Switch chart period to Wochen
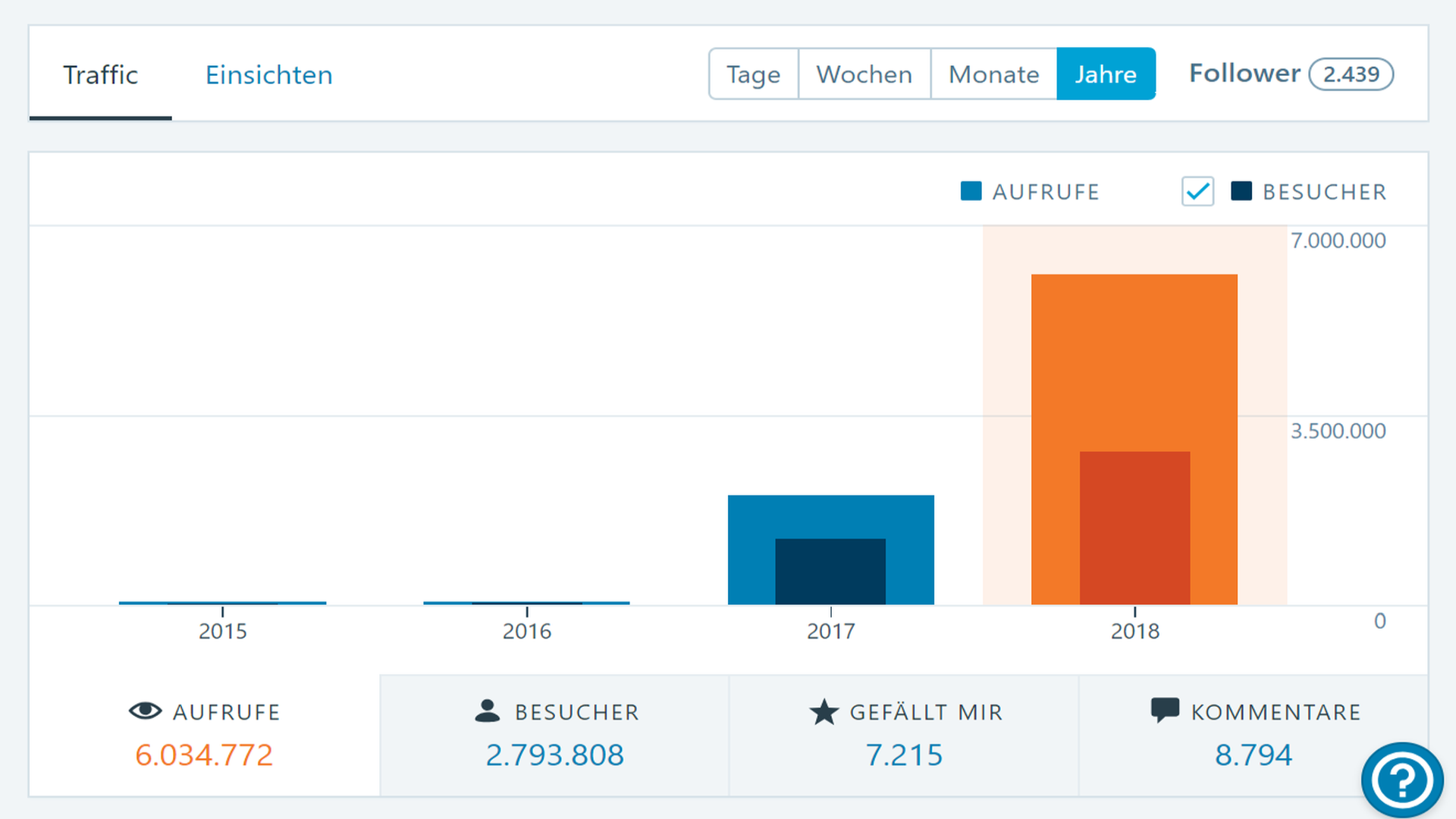The height and width of the screenshot is (819, 1456). click(x=864, y=74)
